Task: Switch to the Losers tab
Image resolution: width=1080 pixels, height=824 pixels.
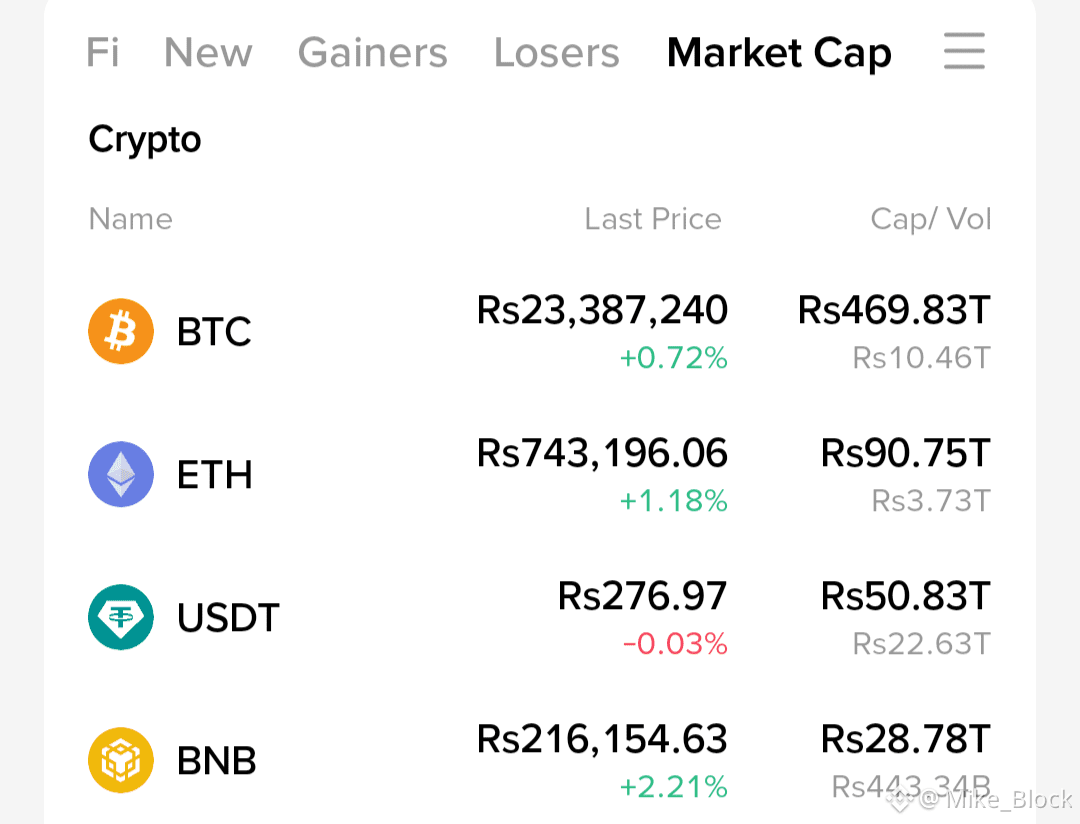Action: tap(557, 53)
